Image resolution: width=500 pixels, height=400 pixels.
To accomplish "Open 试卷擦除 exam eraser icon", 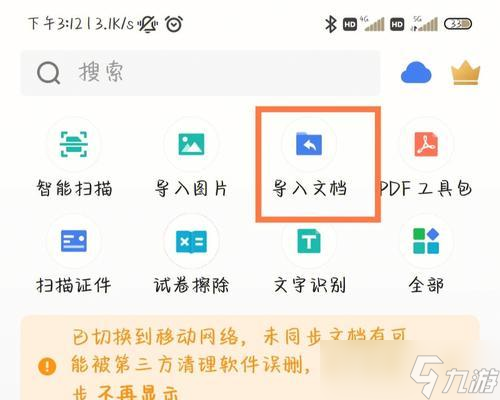I will point(191,241).
